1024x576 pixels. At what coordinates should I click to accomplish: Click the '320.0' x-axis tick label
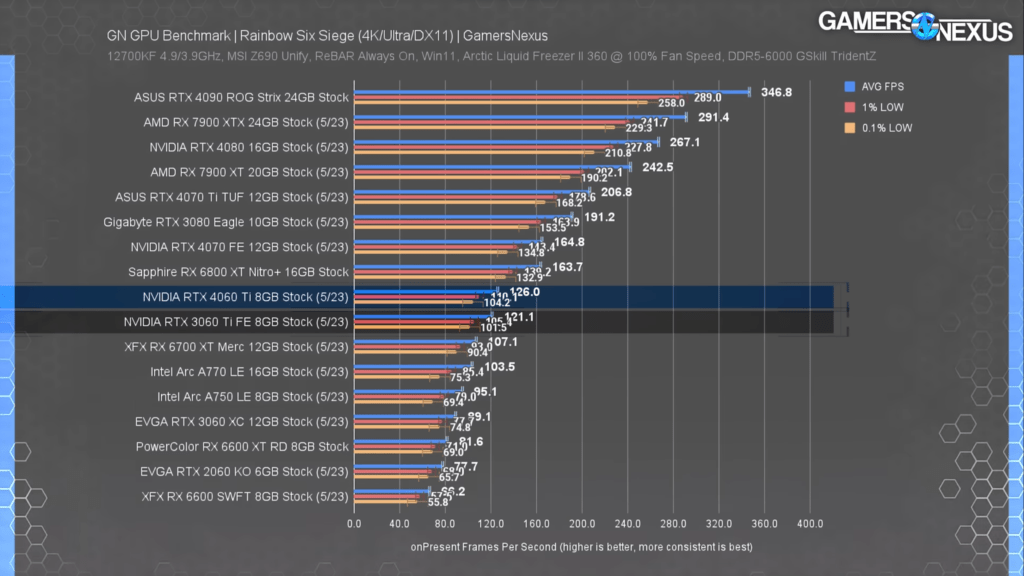pyautogui.click(x=719, y=524)
